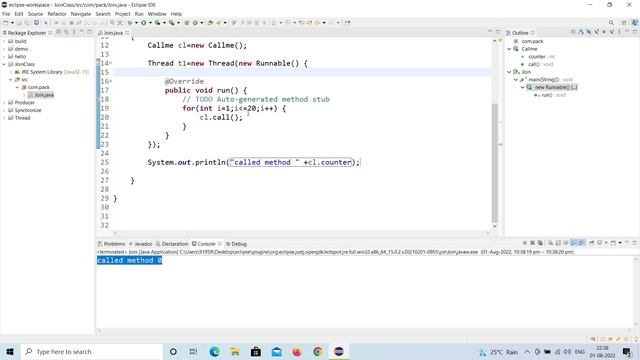
Task: Switch to the Javadoc tab
Action: pos(140,244)
